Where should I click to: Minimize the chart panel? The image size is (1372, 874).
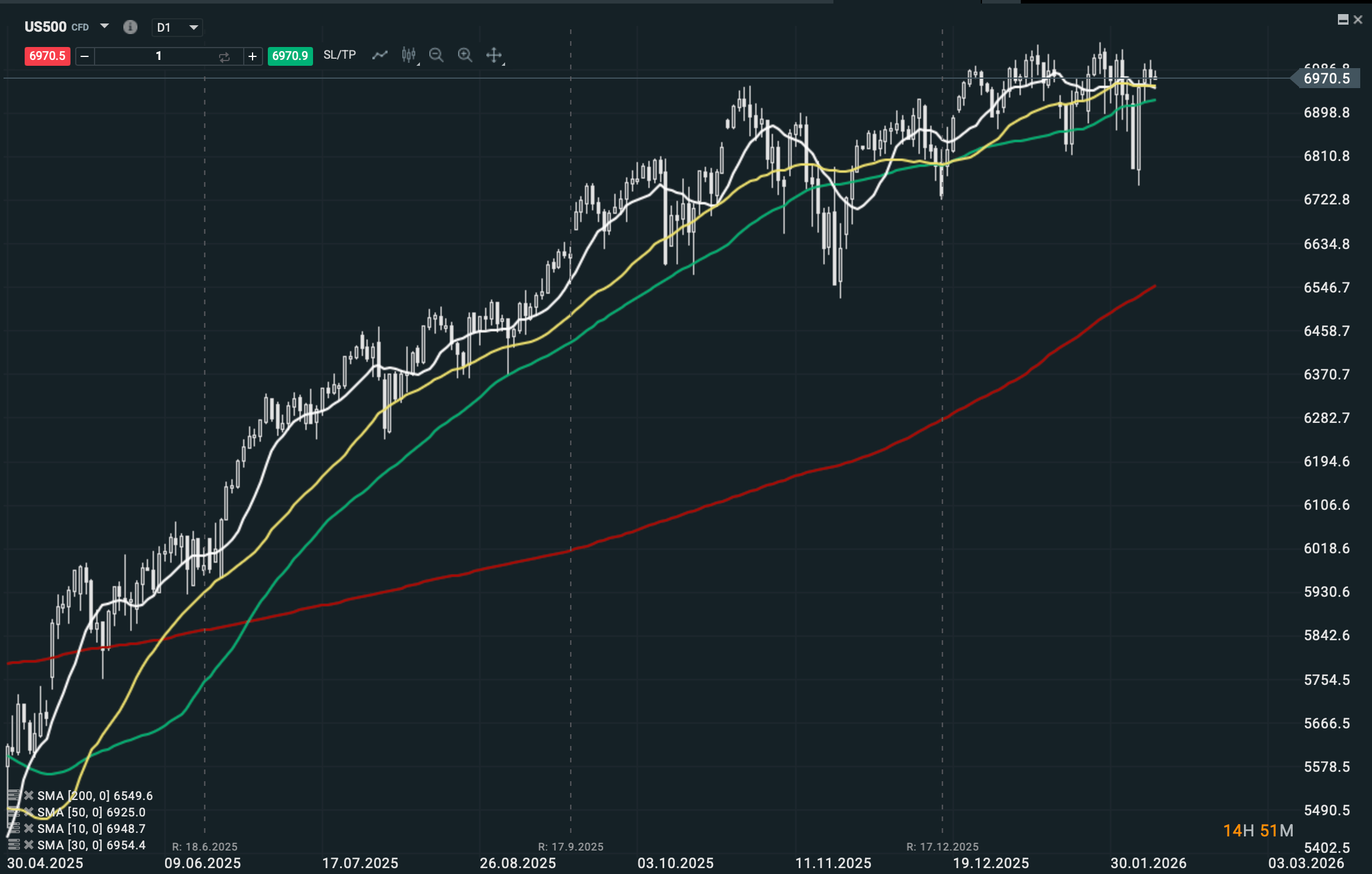[x=1343, y=20]
